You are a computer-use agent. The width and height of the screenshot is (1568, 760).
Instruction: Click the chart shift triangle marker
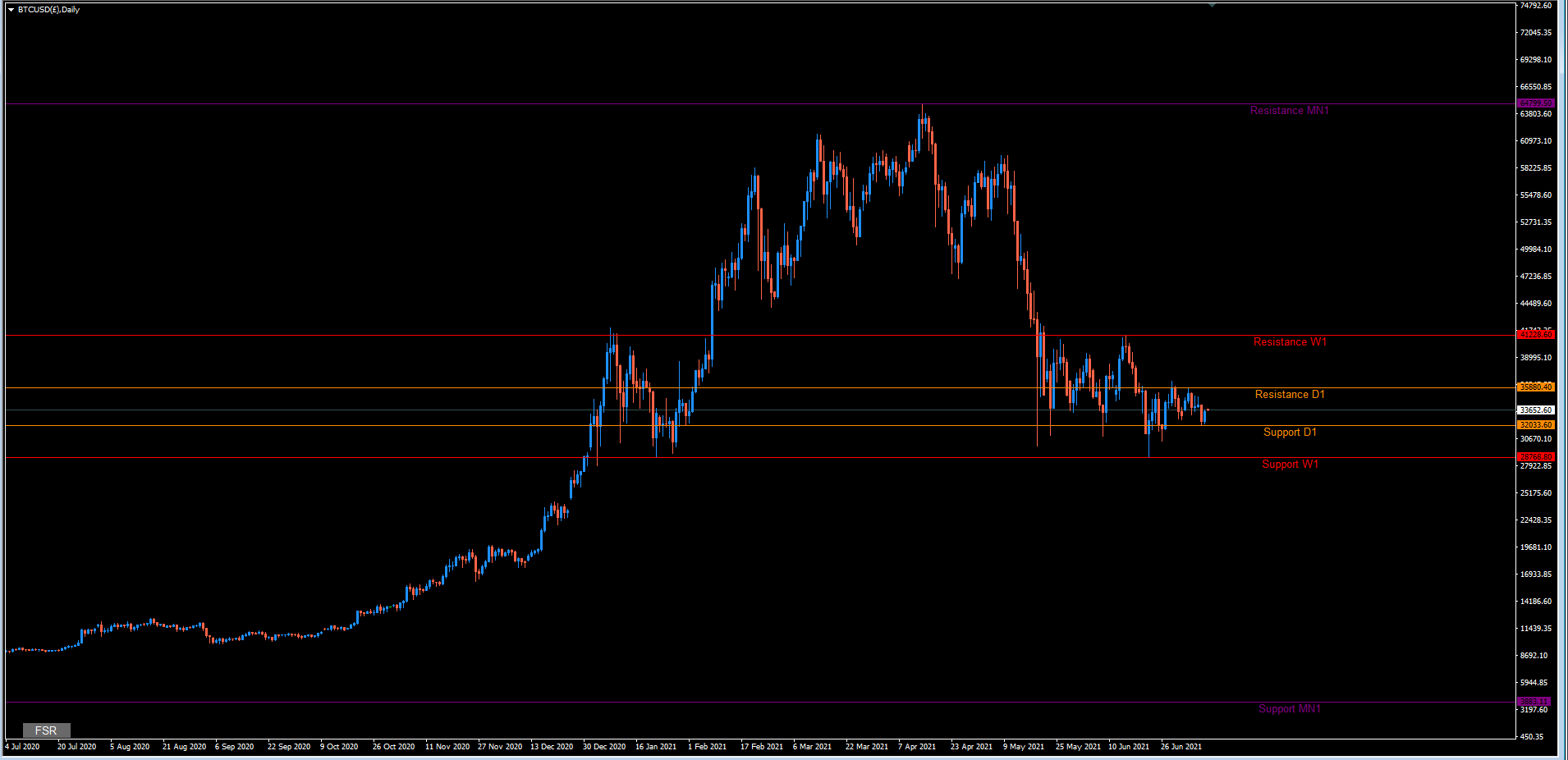(1212, 5)
